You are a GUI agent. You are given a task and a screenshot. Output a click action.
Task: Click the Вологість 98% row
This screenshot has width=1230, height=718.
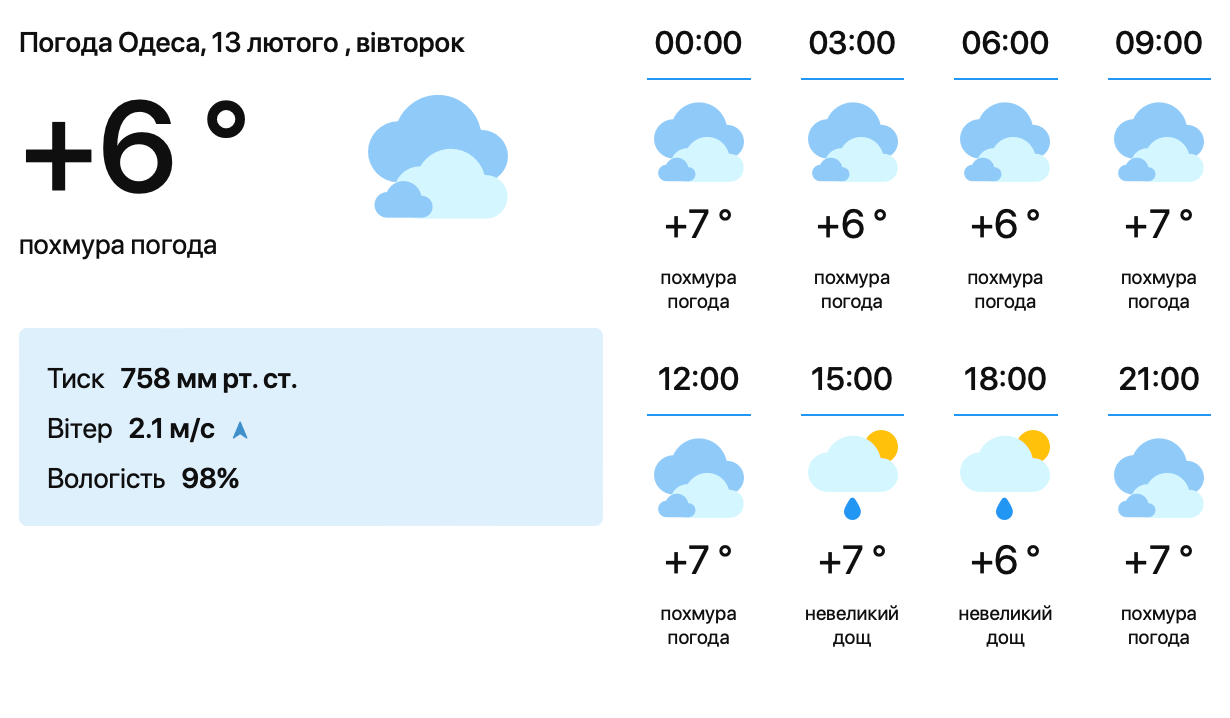[x=143, y=479]
